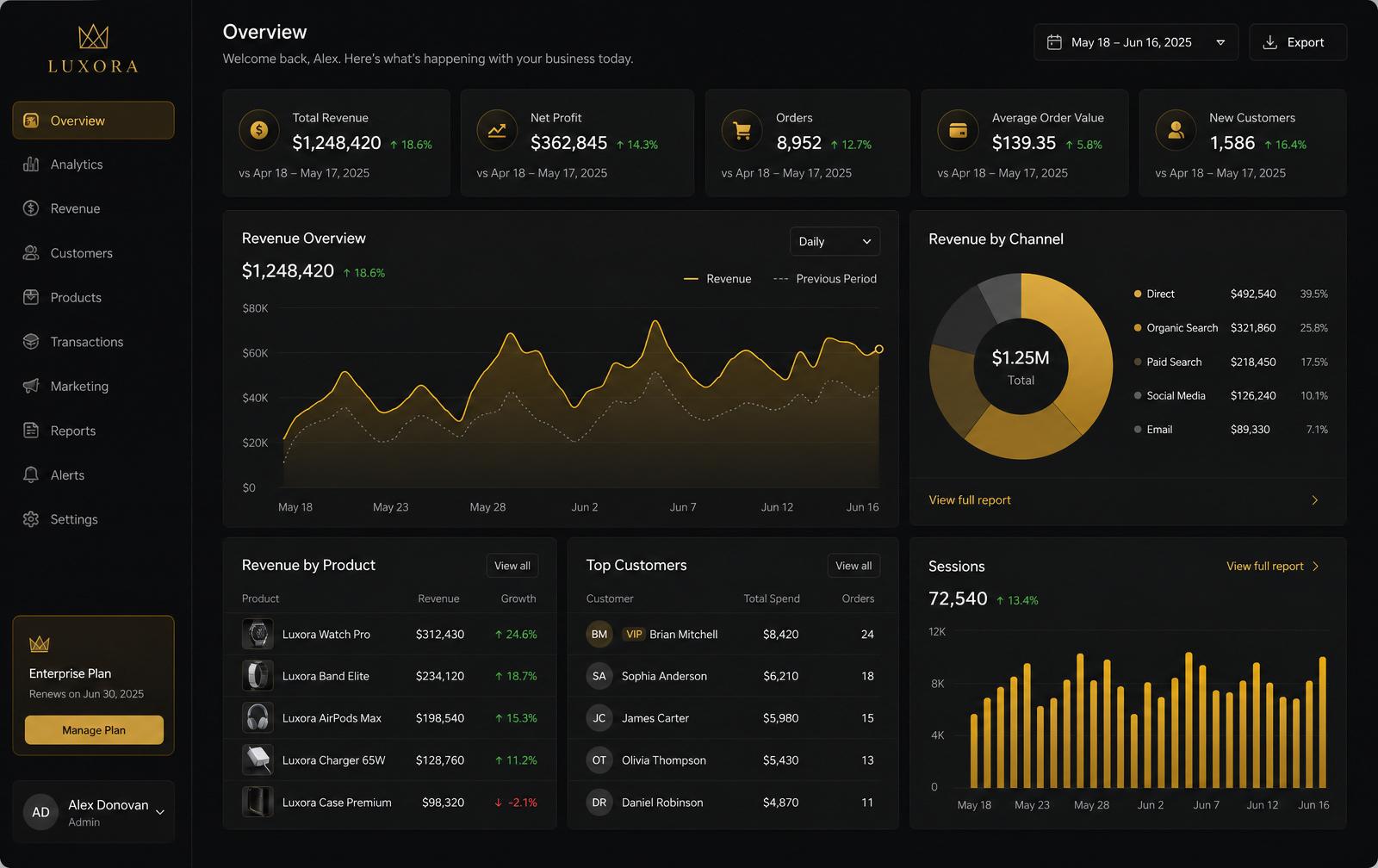Click the Revenue dollar icon in sidebar
Image resolution: width=1378 pixels, height=868 pixels.
coord(31,208)
